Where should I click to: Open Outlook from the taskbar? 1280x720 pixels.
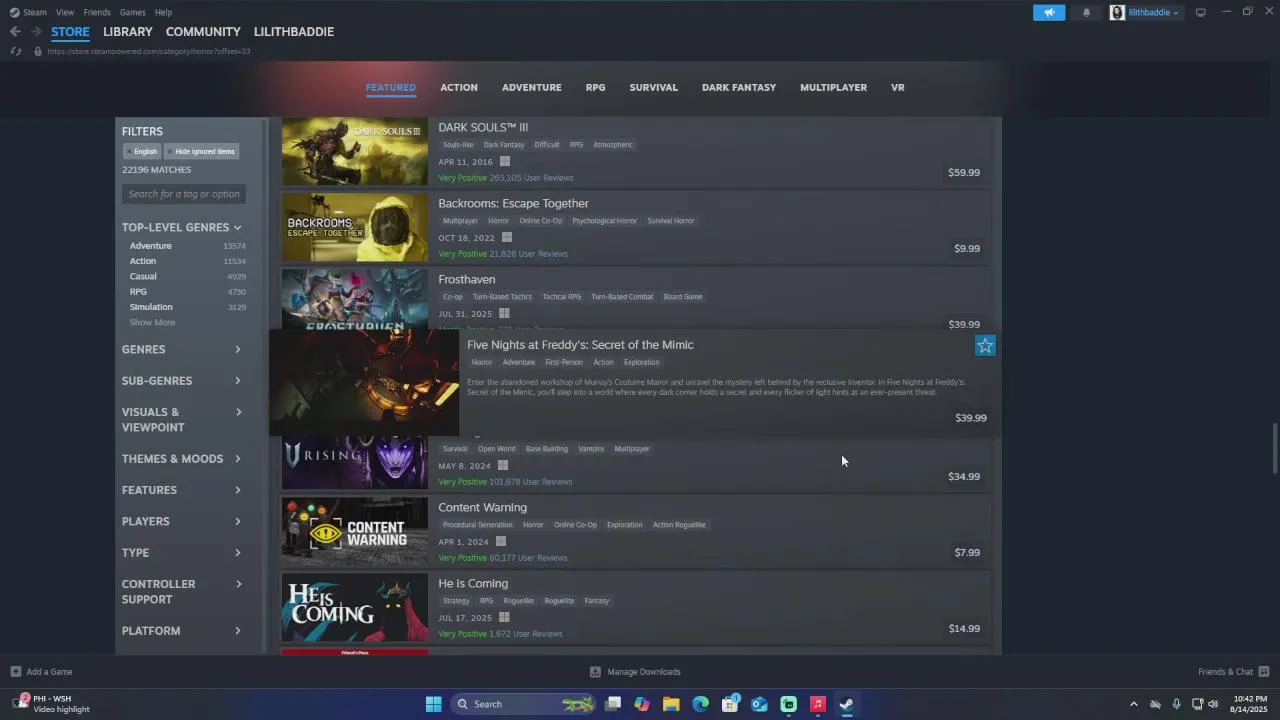click(759, 704)
